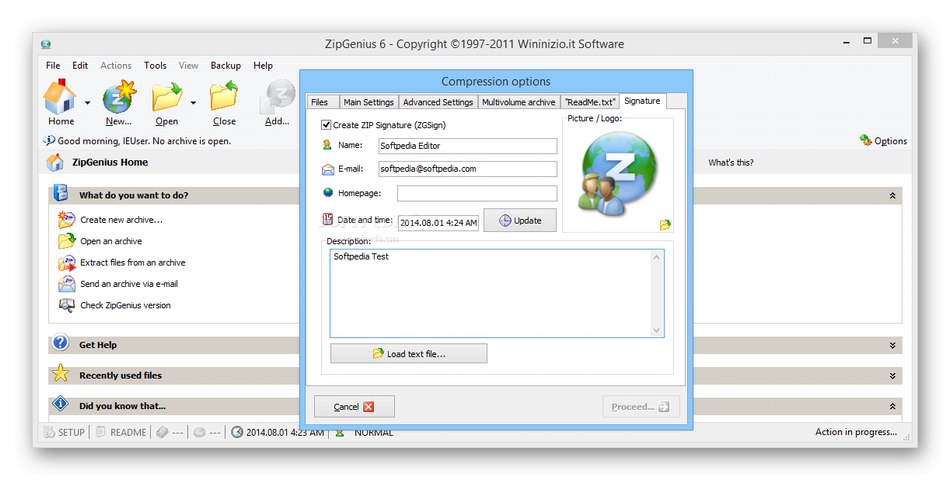
Task: Click Extract files from an archive icon
Action: (66, 262)
